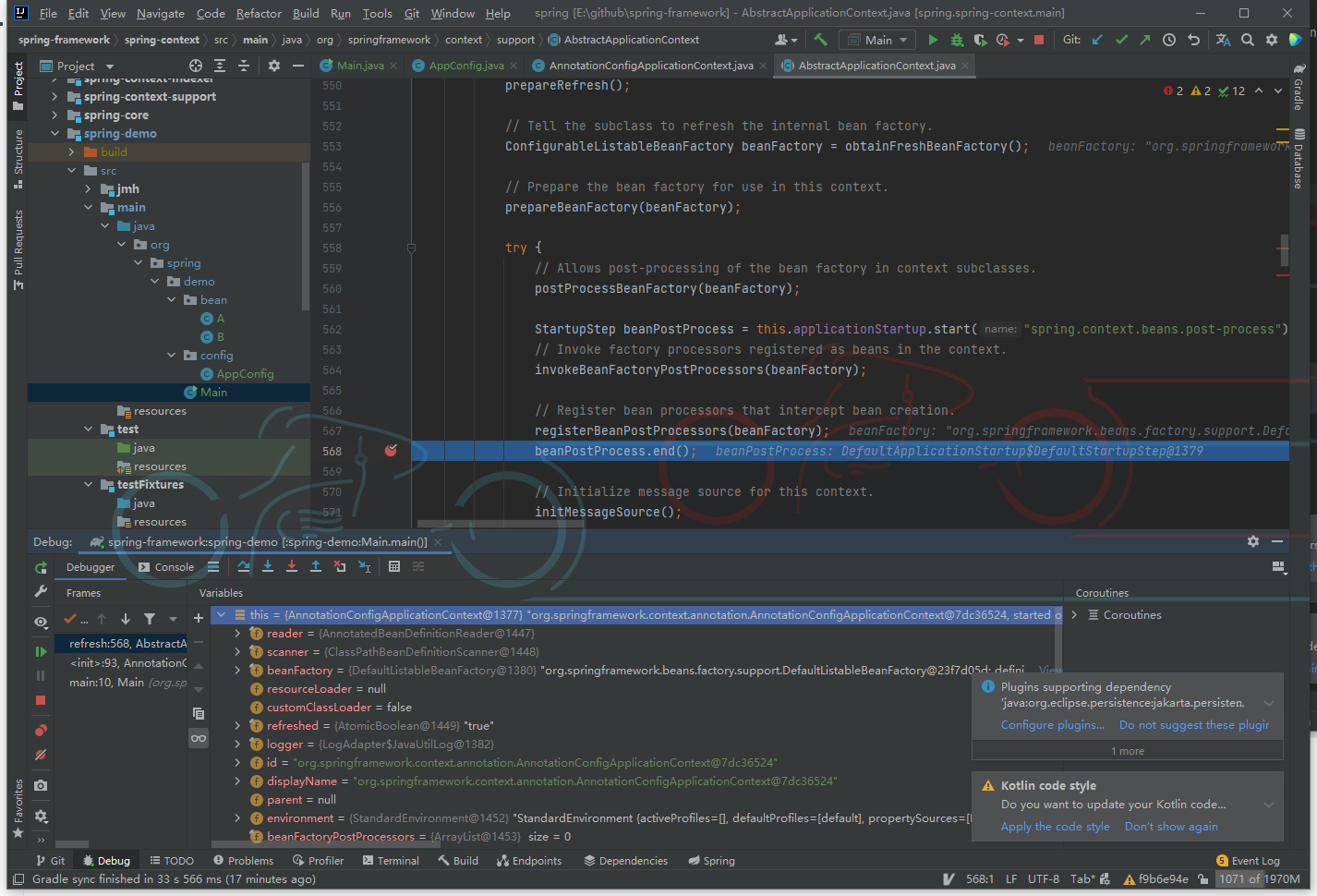Toggle the glasses watches view button
The height and width of the screenshot is (896, 1317).
[199, 738]
